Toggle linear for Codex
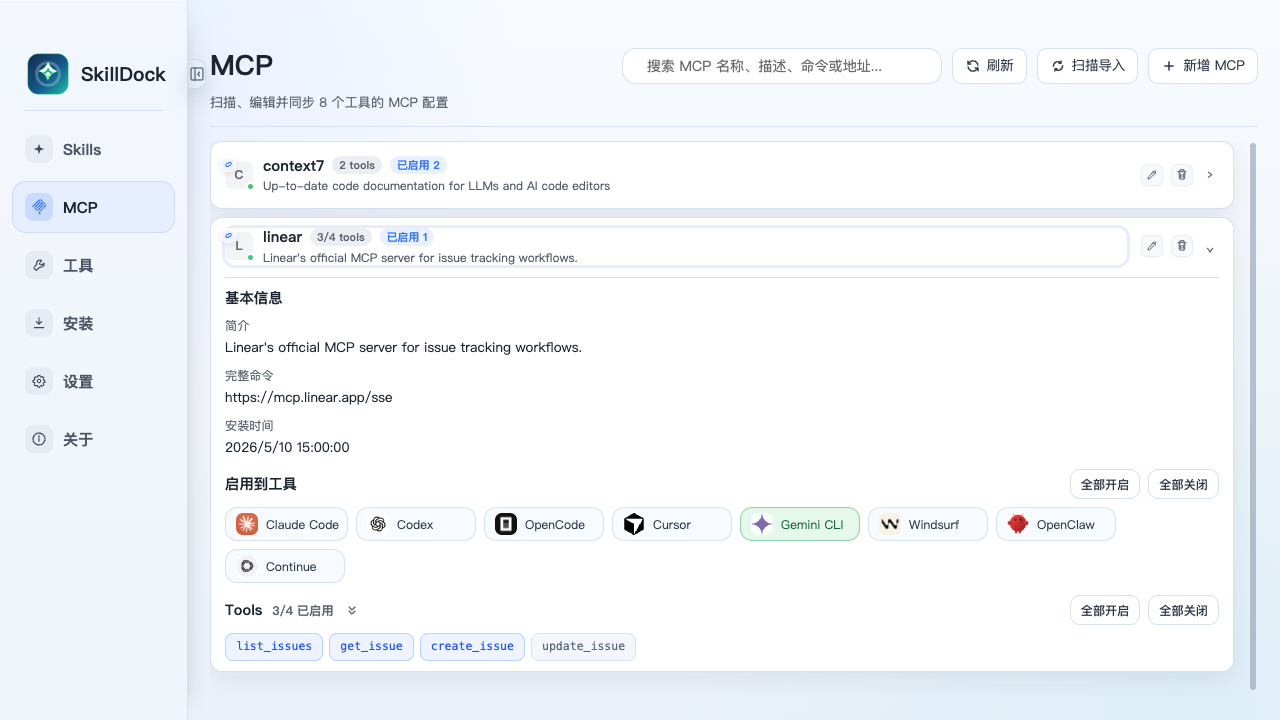Screen dimensions: 1280x720 [416, 524]
